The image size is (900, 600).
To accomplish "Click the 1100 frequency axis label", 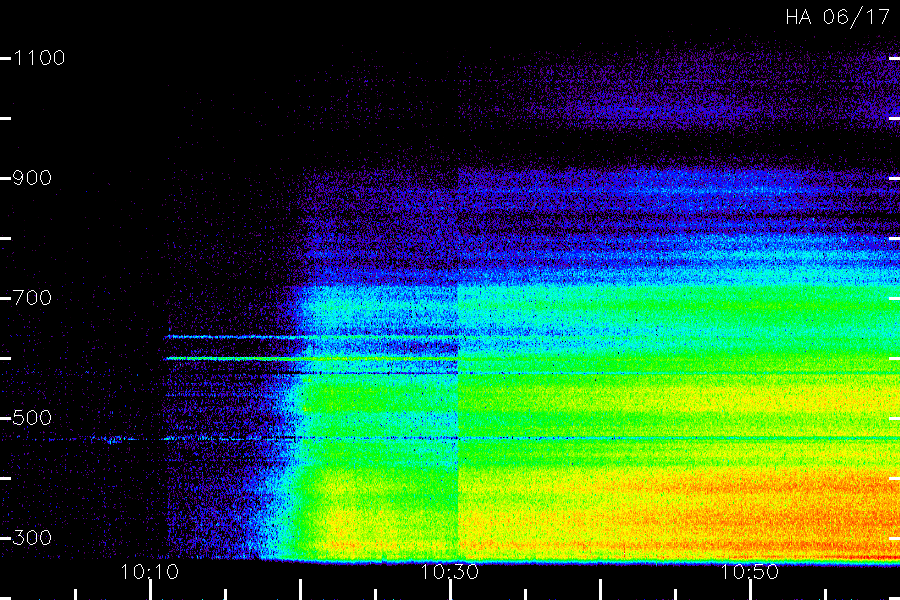I will tap(39, 58).
